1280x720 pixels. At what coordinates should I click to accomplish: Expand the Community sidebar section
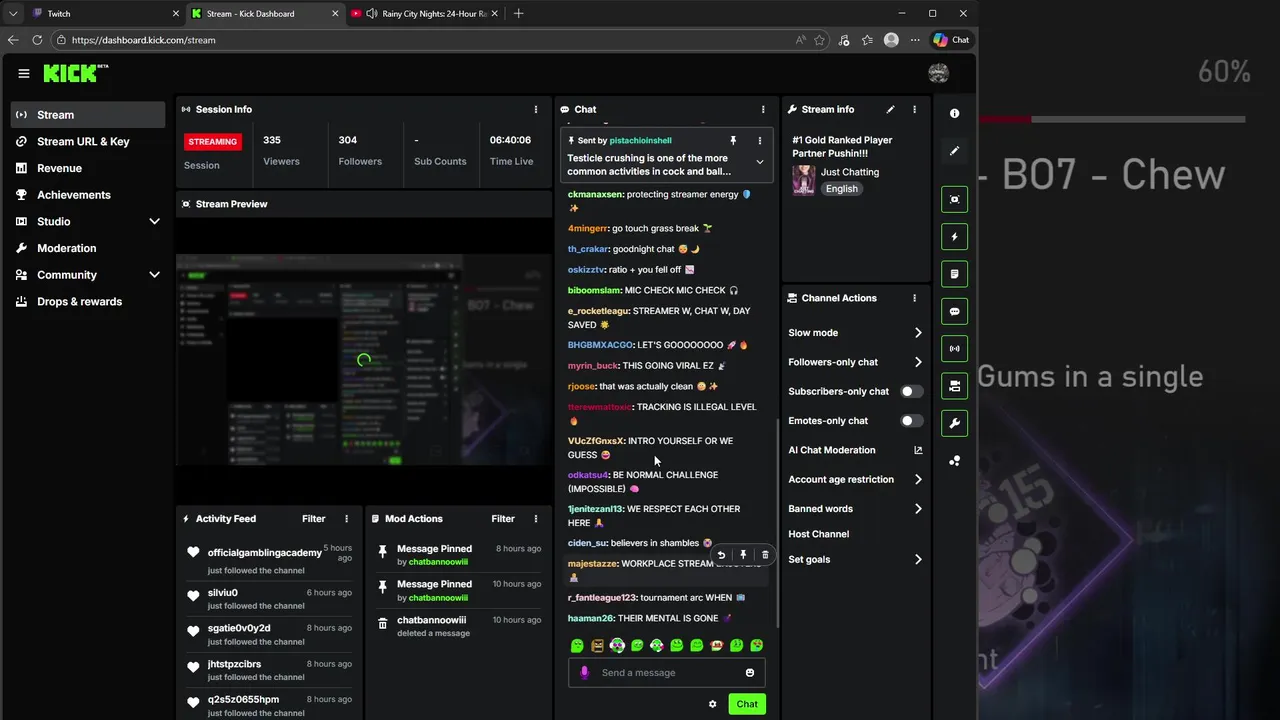(154, 275)
